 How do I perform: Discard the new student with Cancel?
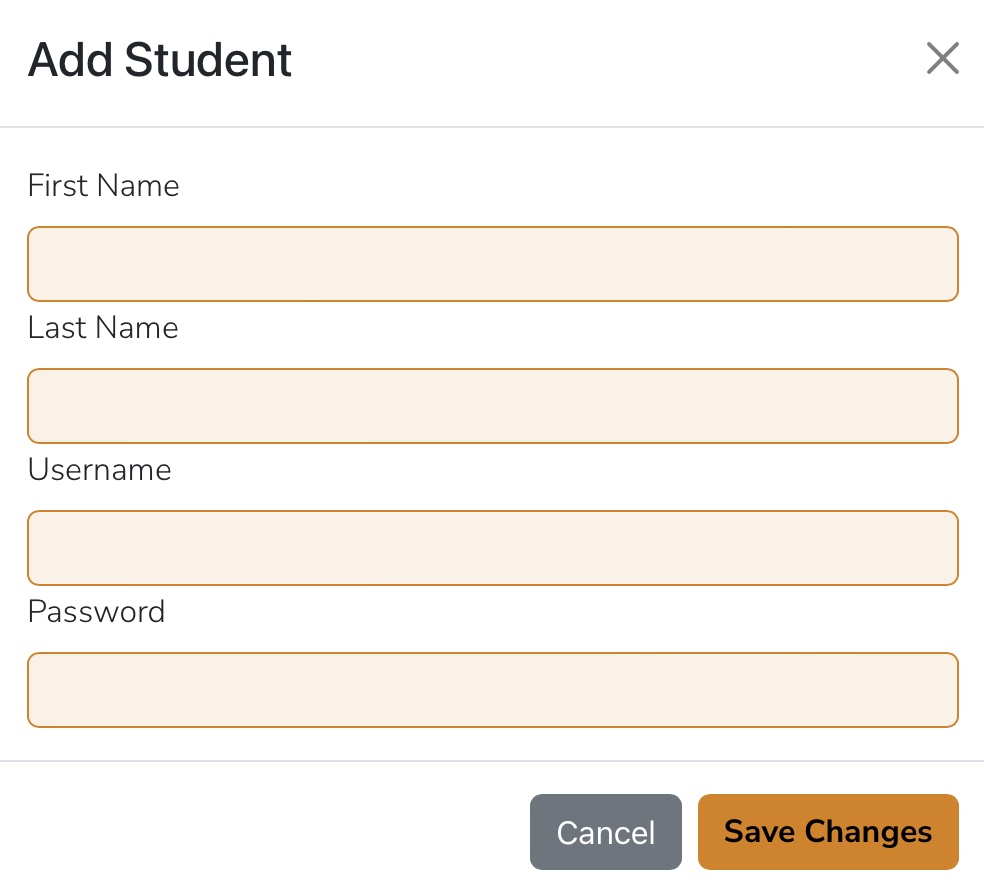[x=606, y=832]
